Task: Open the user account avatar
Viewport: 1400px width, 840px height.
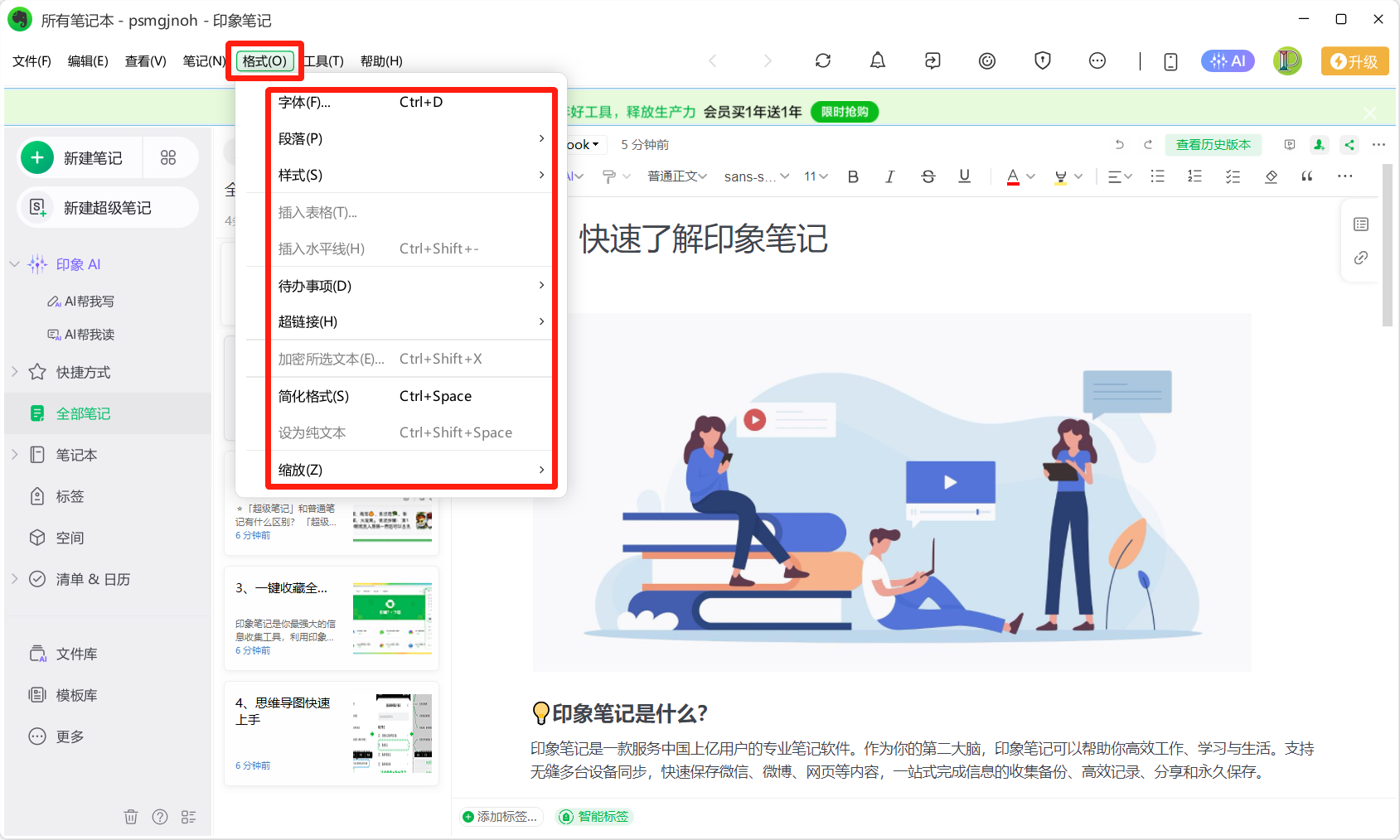Action: click(1287, 60)
